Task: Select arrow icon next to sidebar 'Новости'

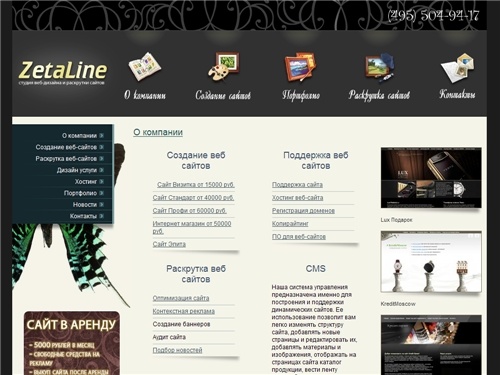Action: click(x=101, y=205)
